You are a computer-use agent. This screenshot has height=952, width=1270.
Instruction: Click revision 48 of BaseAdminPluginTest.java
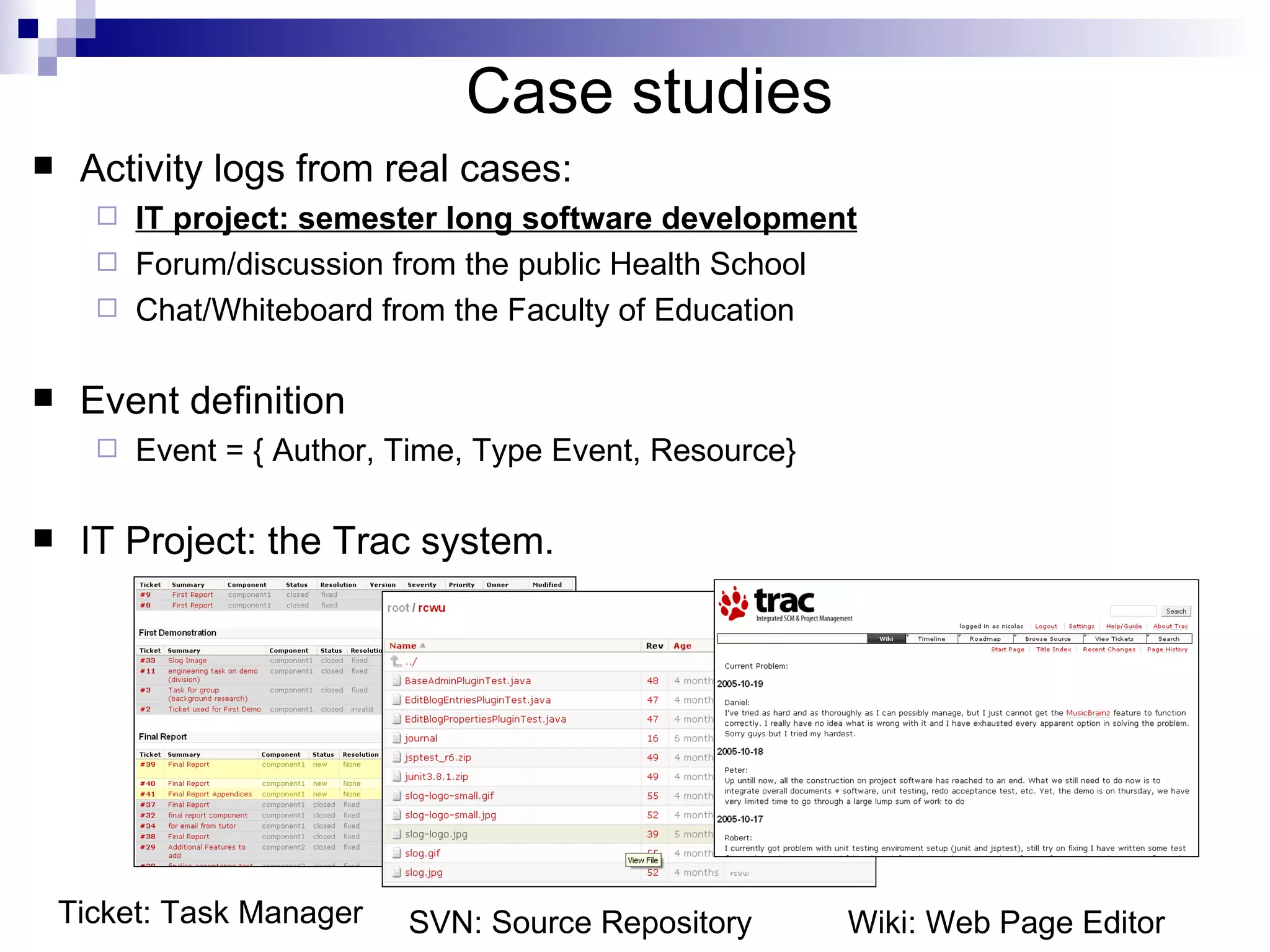pos(653,681)
